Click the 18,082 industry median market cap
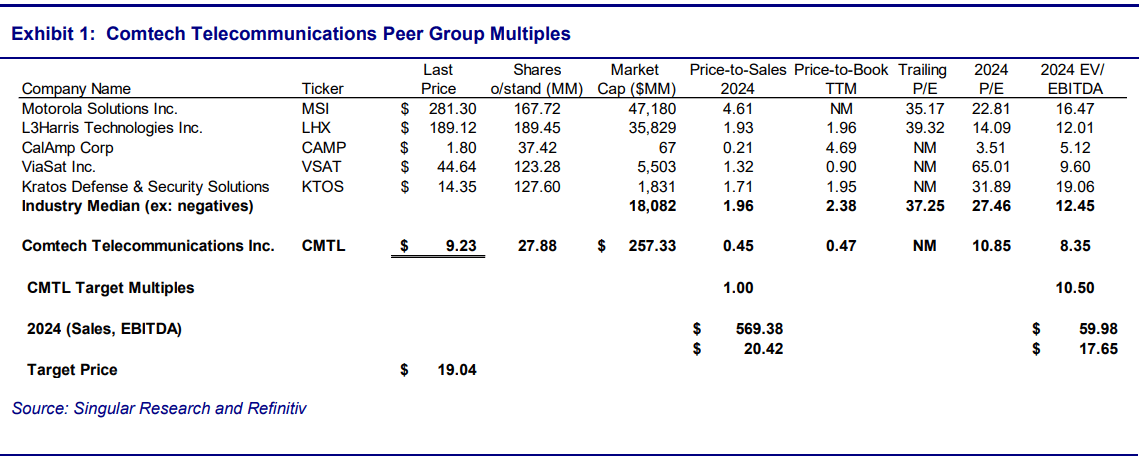 (656, 206)
